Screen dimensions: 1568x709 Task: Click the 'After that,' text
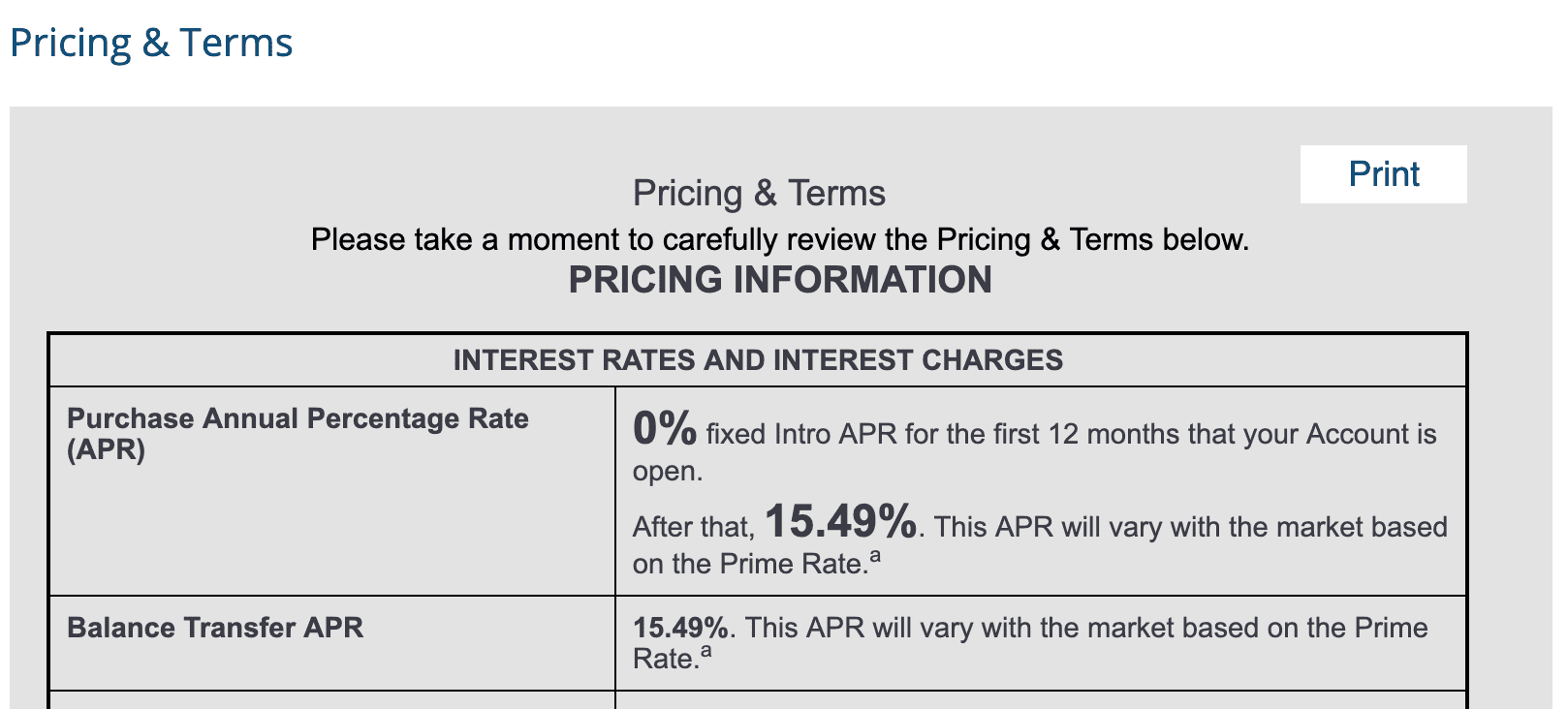(x=693, y=527)
